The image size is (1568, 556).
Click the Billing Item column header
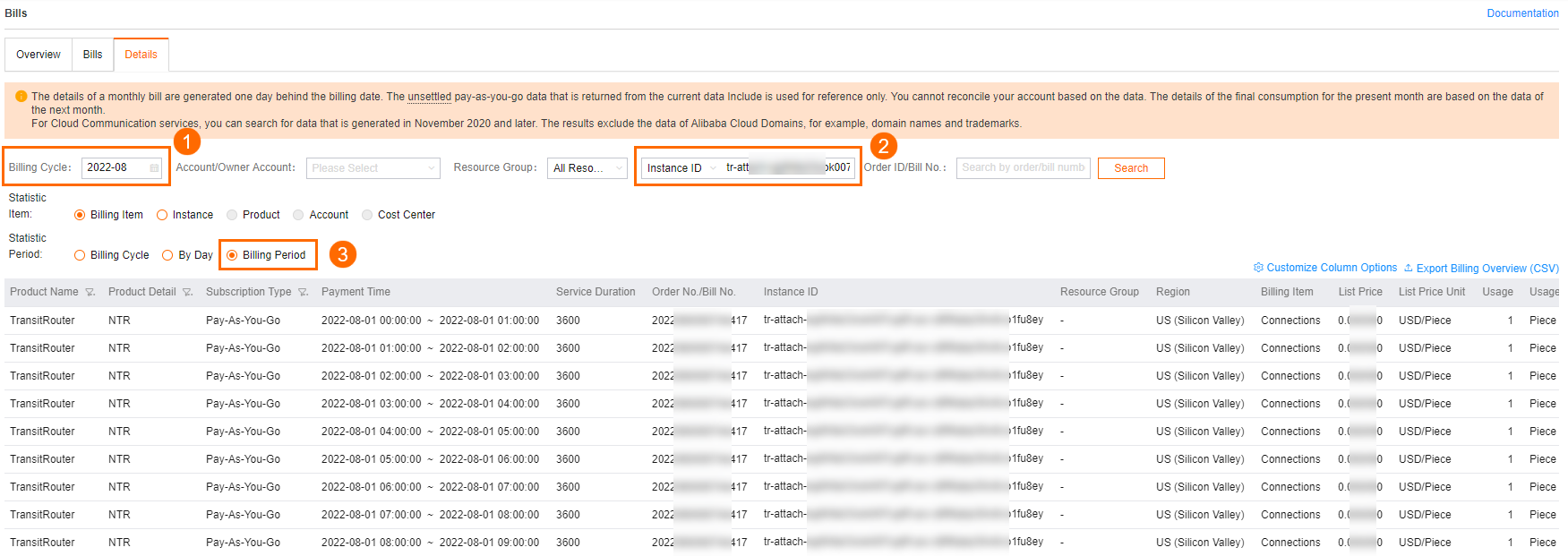tap(1287, 292)
